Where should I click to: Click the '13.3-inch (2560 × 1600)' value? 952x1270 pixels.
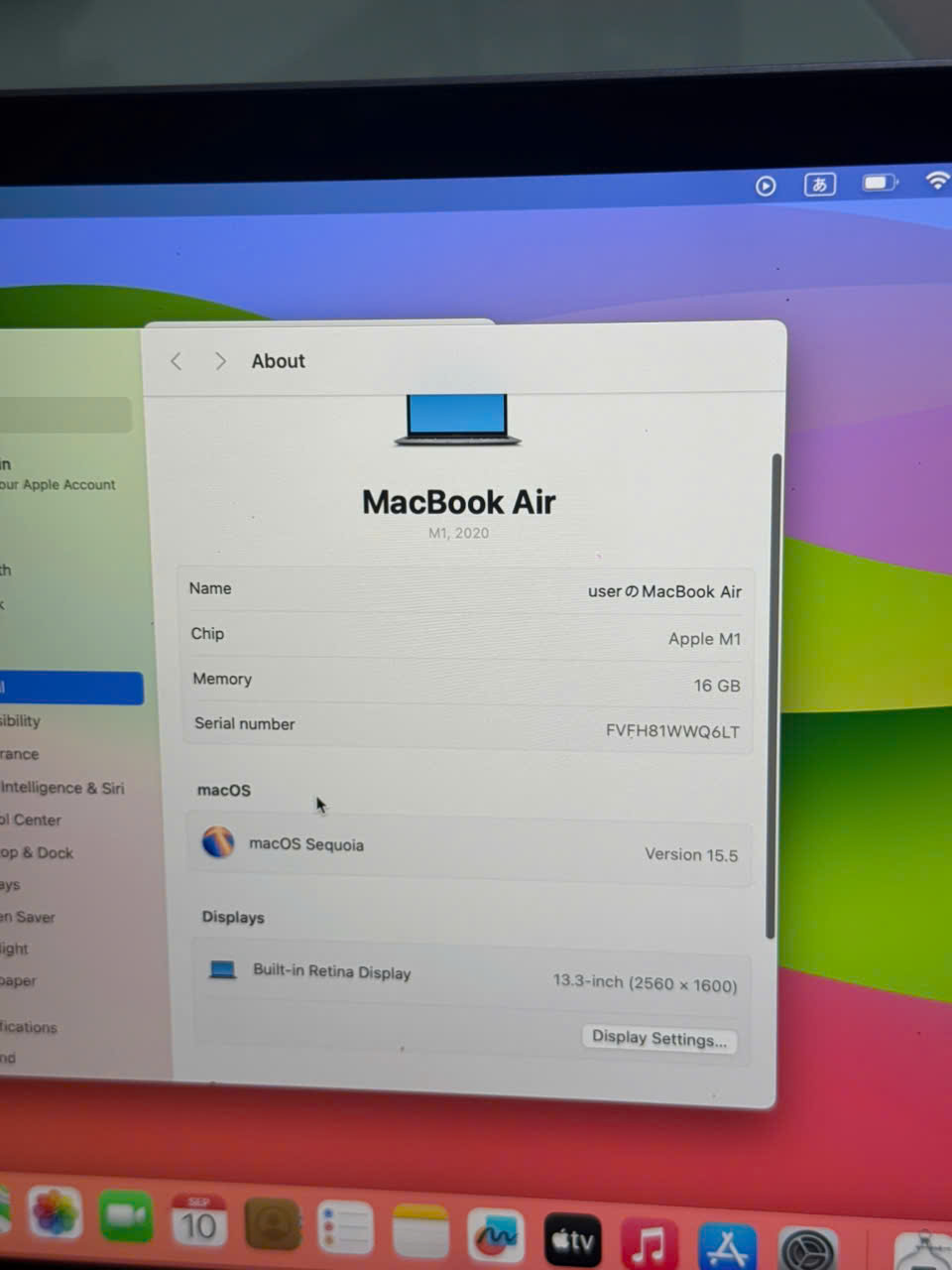point(645,982)
